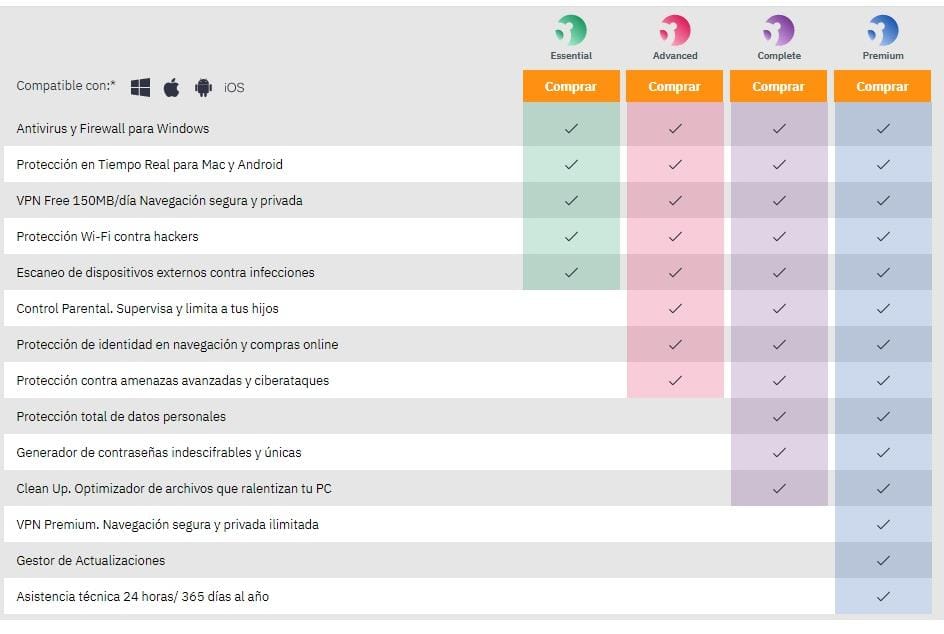The image size is (944, 634).
Task: Click Buy (Comprar) under Essential plan
Action: (571, 87)
